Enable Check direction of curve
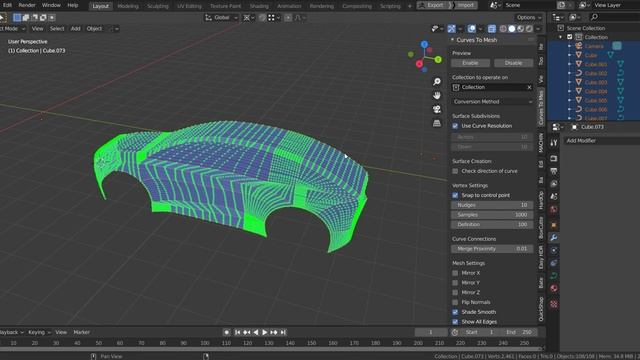This screenshot has height=360, width=640. point(455,171)
